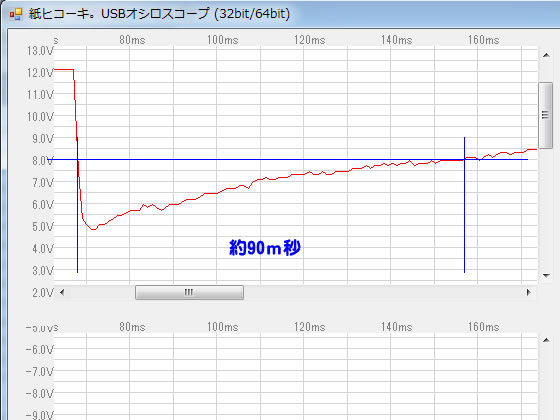Viewport: 560px width, 420px height.
Task: Select the upper graph's vertical scrollbar thumb
Action: [x=545, y=115]
